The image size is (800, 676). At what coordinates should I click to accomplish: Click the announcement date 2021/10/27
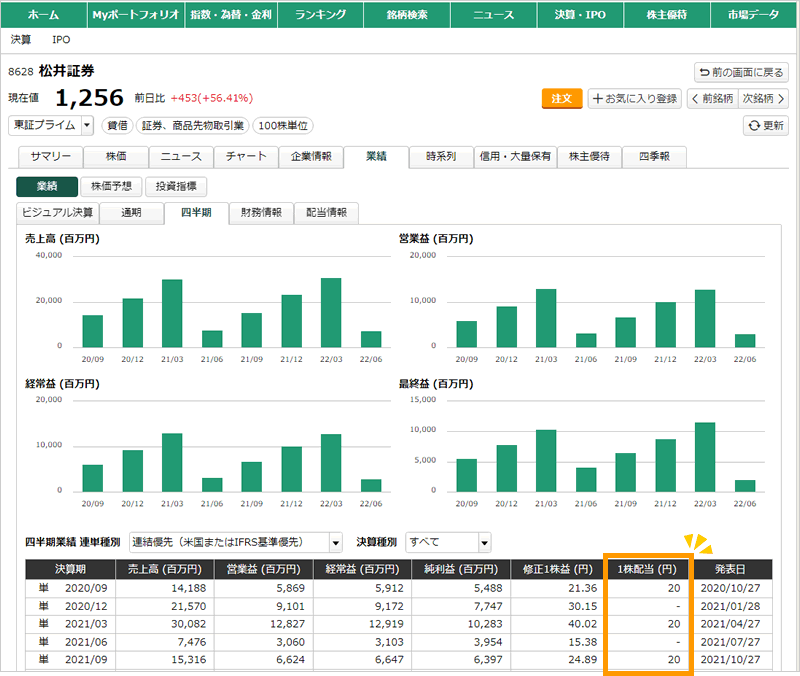(x=730, y=660)
